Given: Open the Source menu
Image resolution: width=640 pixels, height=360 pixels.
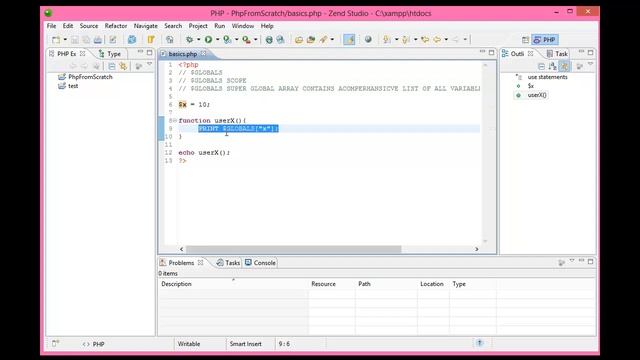Looking at the screenshot, I should 89,26.
